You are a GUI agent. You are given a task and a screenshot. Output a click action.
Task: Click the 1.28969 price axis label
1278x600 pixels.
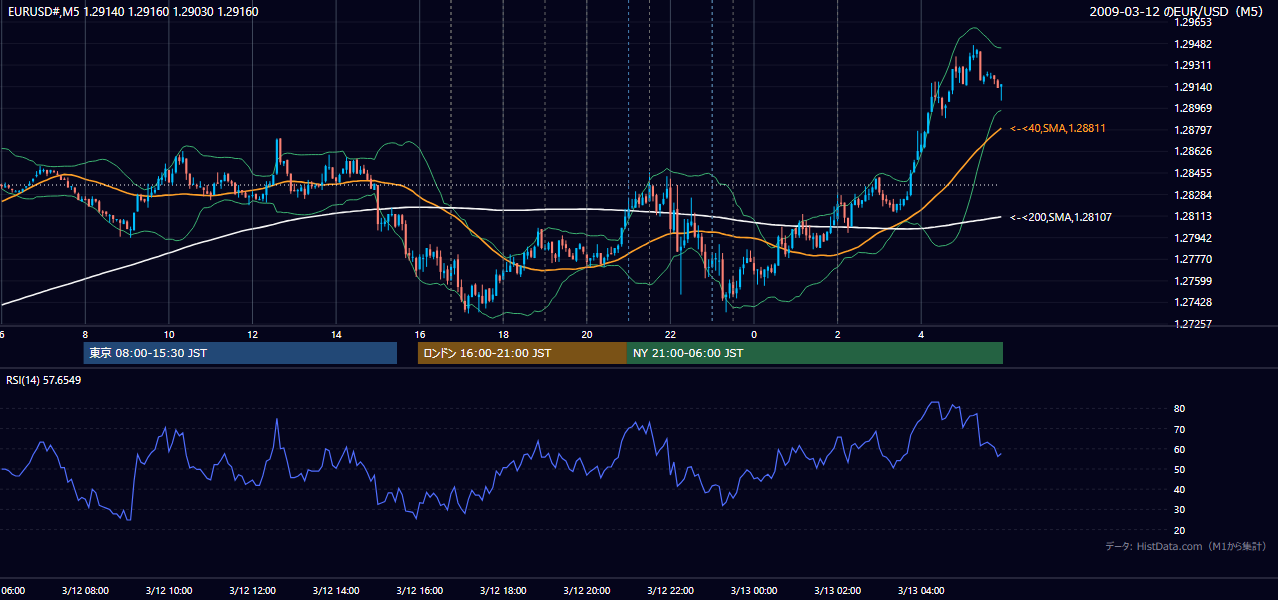click(1194, 108)
